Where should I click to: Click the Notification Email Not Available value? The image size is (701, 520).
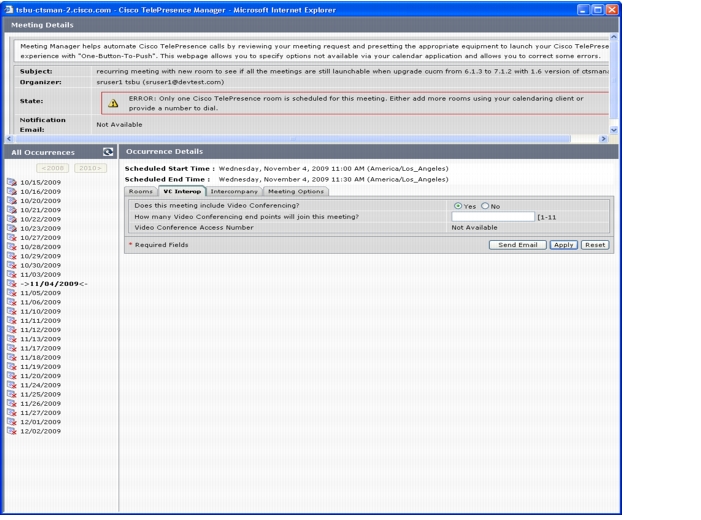(x=119, y=125)
